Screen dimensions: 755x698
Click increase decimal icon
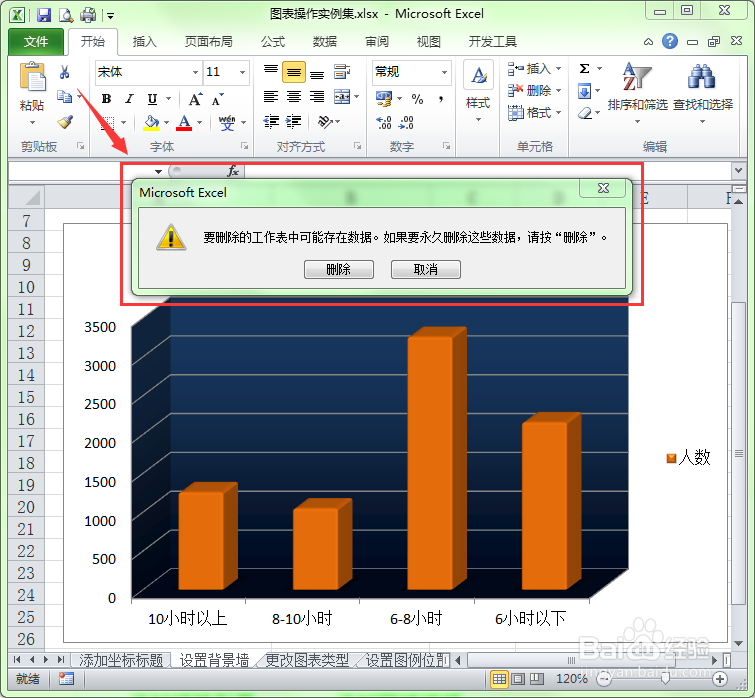coord(384,122)
